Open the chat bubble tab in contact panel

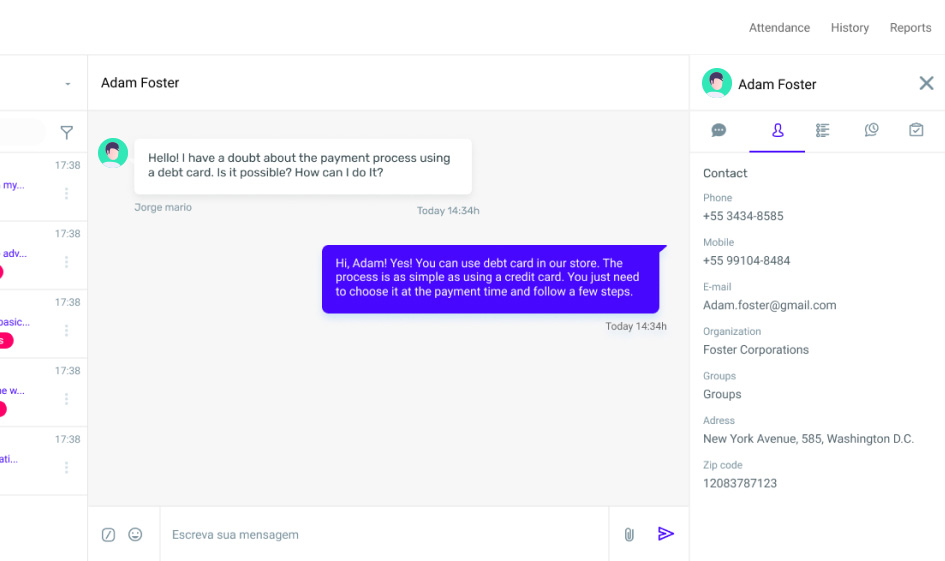pyautogui.click(x=718, y=130)
